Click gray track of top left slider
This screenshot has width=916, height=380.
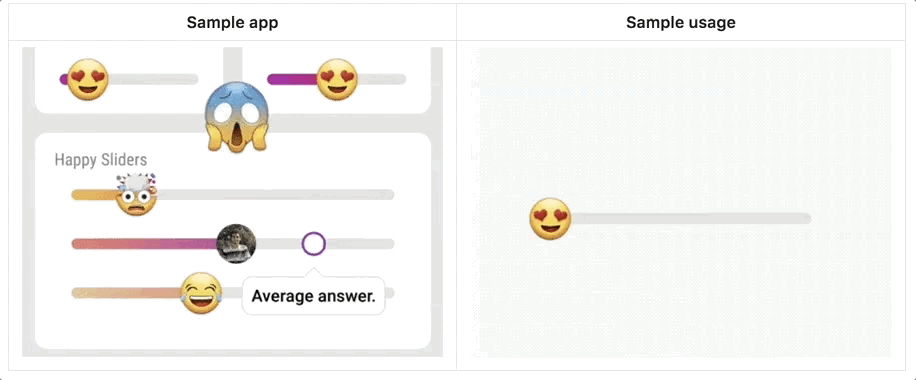coord(153,80)
